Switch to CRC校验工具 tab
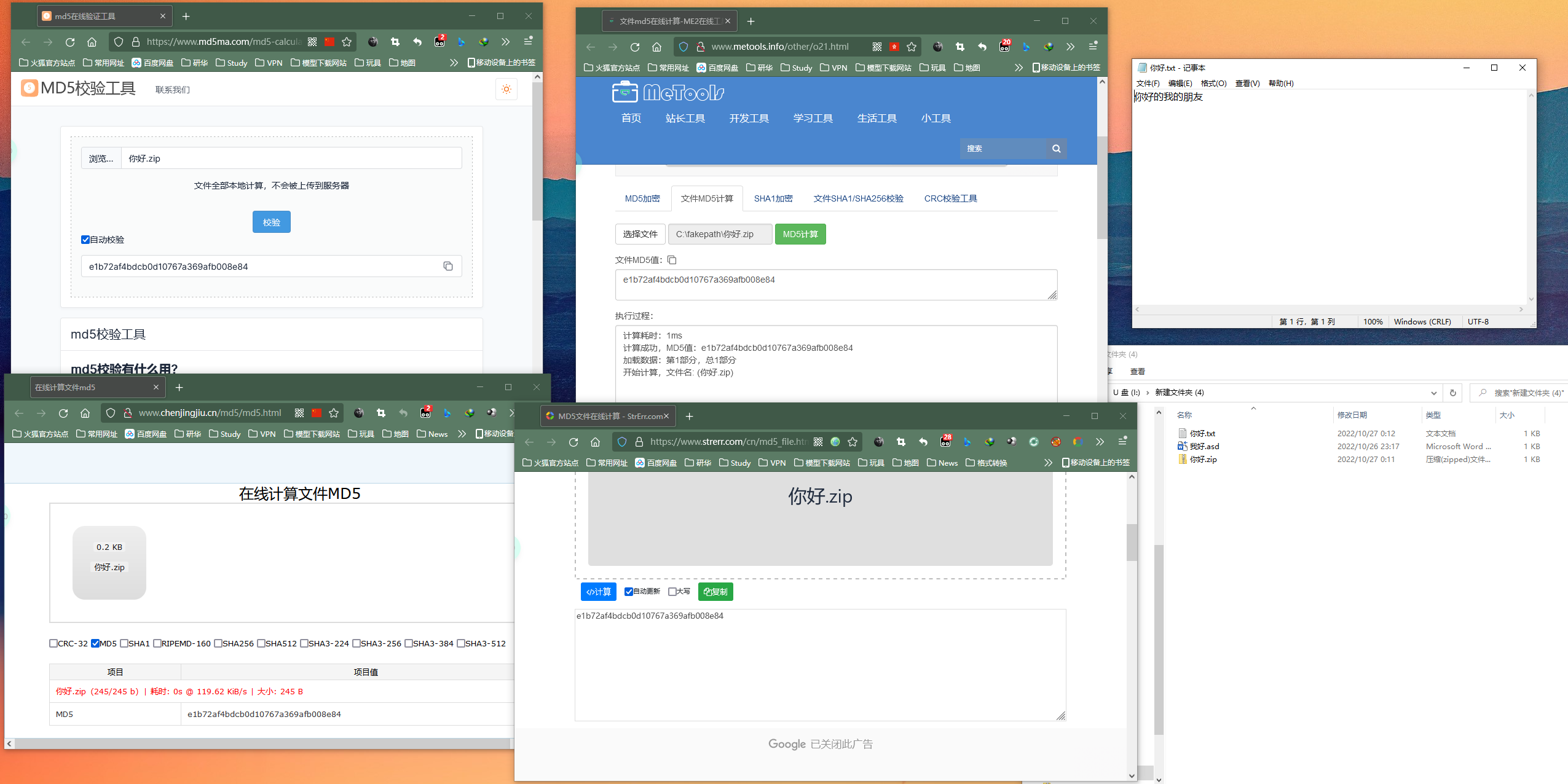This screenshot has width=1568, height=784. [950, 198]
